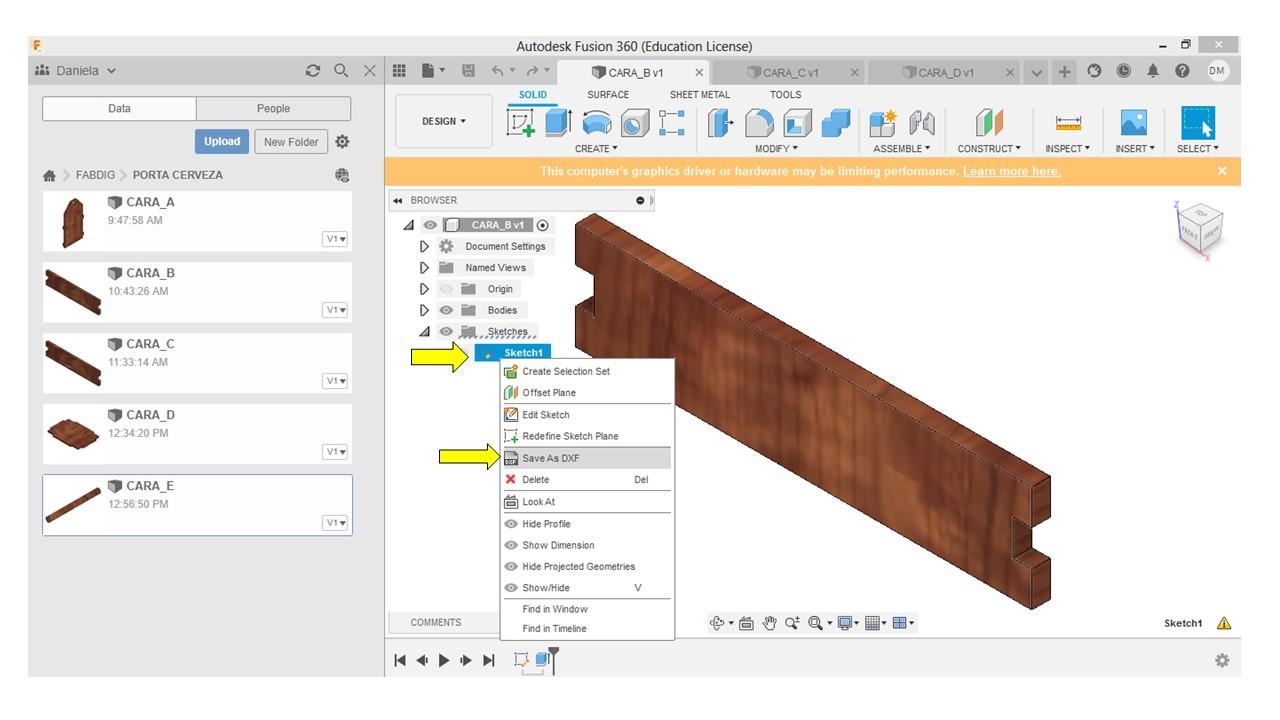The width and height of the screenshot is (1280, 720).
Task: Open the DESIGN workspace dropdown
Action: (444, 122)
